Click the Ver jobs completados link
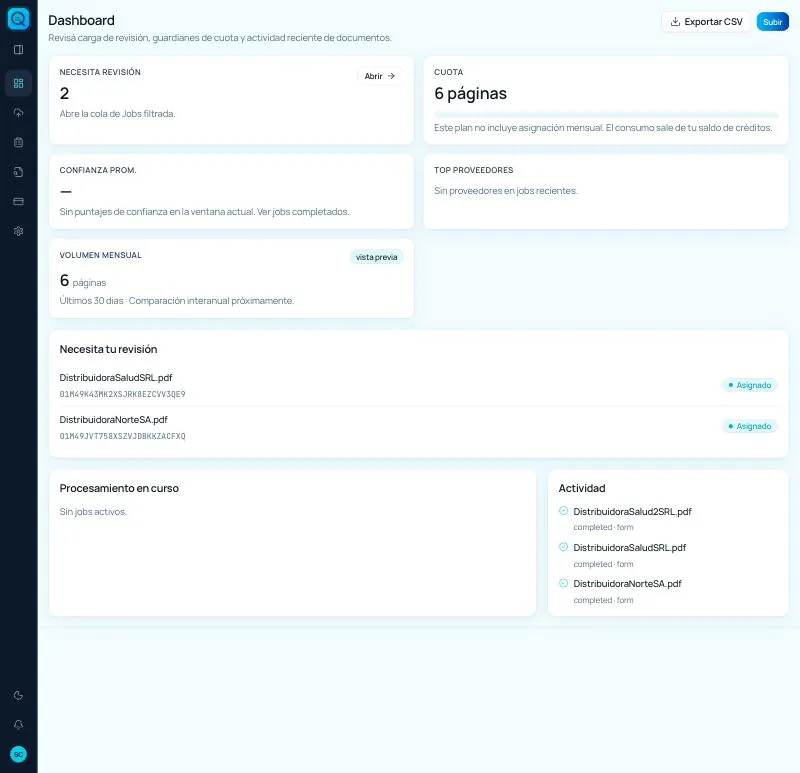This screenshot has height=773, width=800. (x=303, y=212)
